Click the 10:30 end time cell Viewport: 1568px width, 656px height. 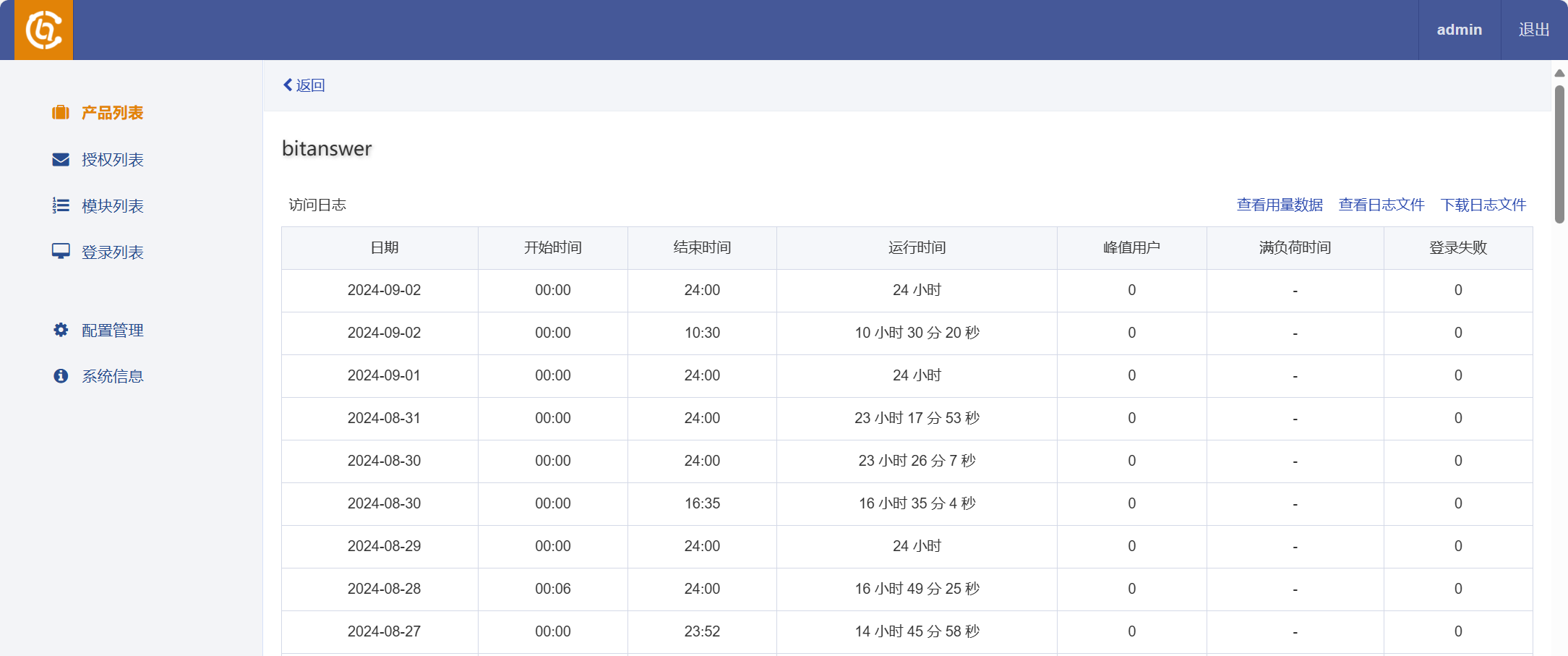702,333
